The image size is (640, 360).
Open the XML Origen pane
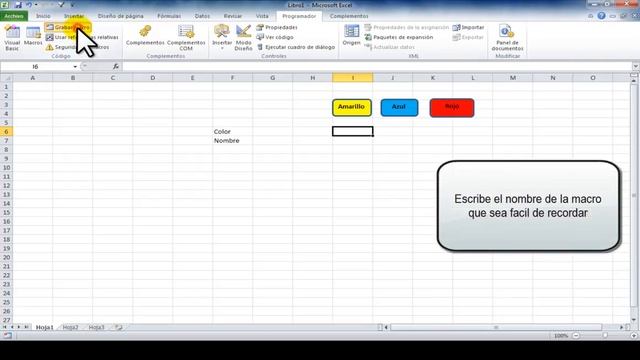tap(351, 35)
